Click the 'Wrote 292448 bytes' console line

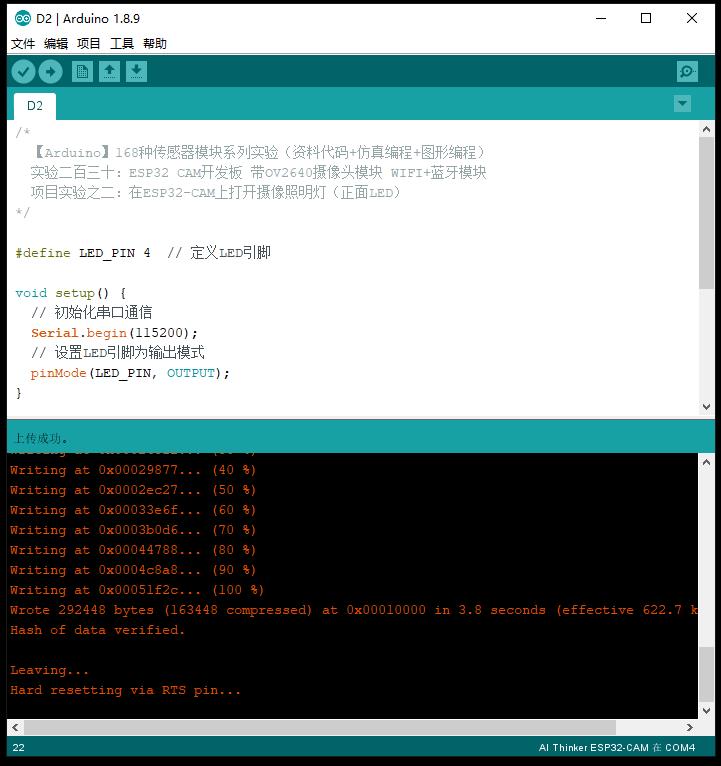tap(354, 610)
